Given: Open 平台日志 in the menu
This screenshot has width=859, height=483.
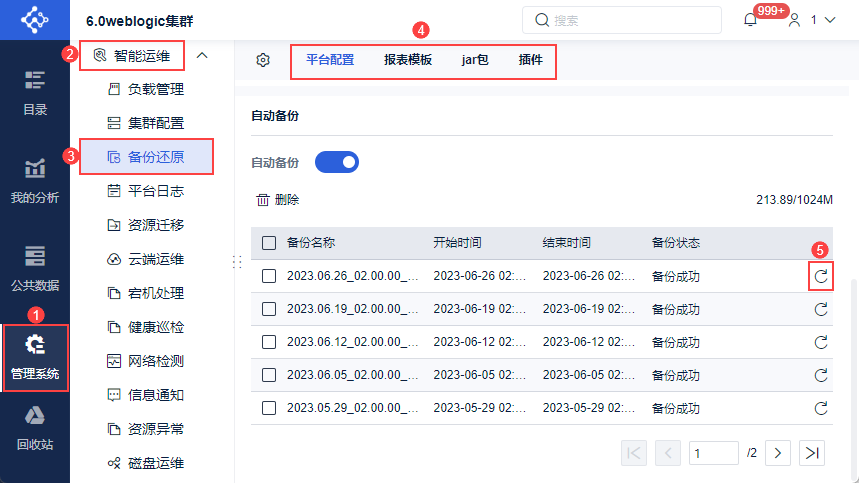Looking at the screenshot, I should click(x=155, y=190).
